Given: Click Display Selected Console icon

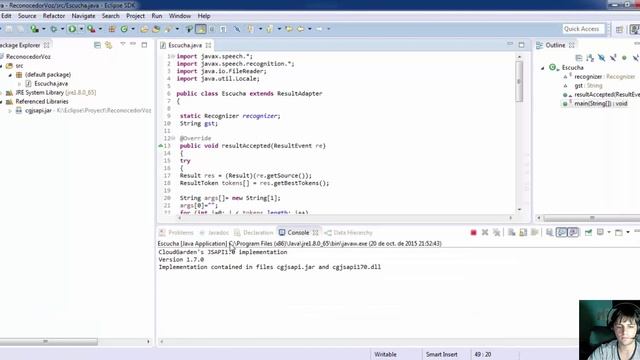Looking at the screenshot, I should click(x=600, y=233).
